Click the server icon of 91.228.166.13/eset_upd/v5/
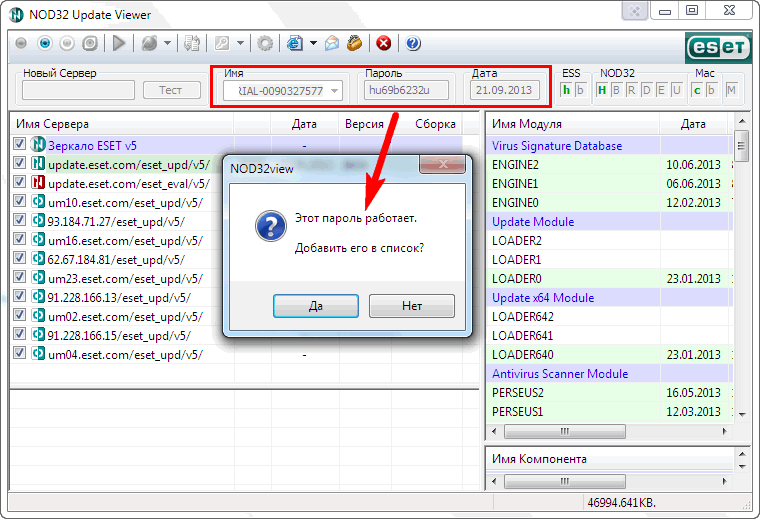Viewport: 760px width, 519px height. pyautogui.click(x=38, y=296)
